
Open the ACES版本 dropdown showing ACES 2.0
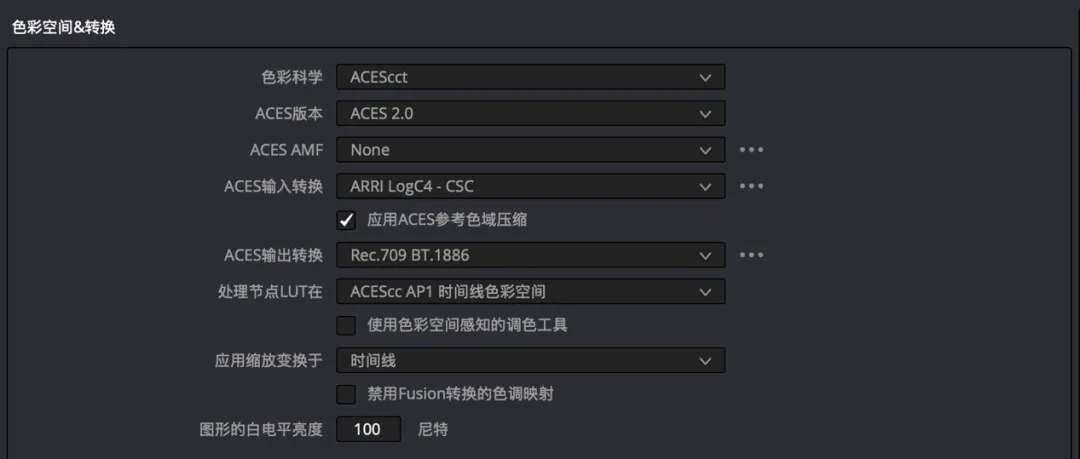(x=530, y=114)
